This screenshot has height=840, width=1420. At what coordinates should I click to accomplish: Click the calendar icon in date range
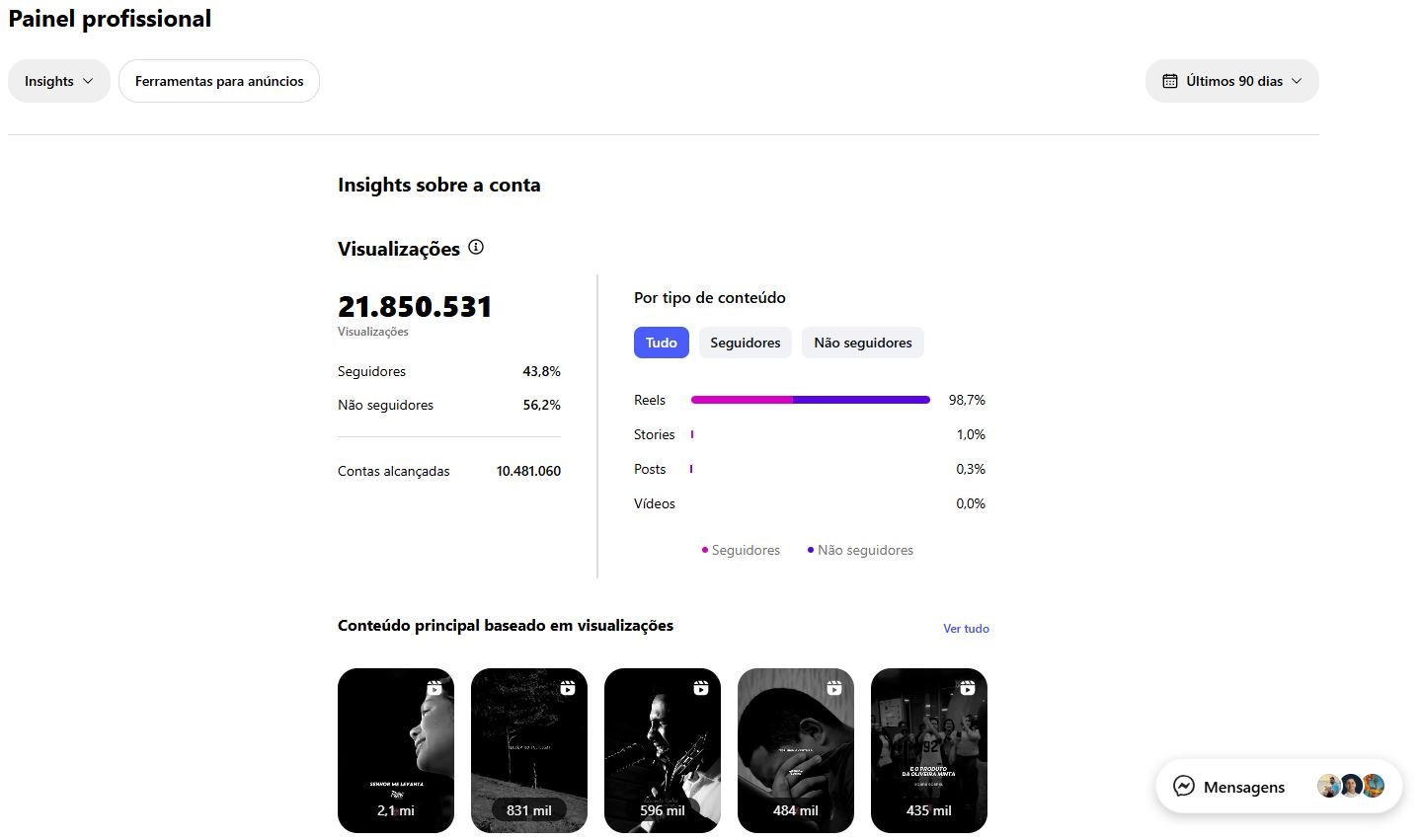click(1170, 81)
